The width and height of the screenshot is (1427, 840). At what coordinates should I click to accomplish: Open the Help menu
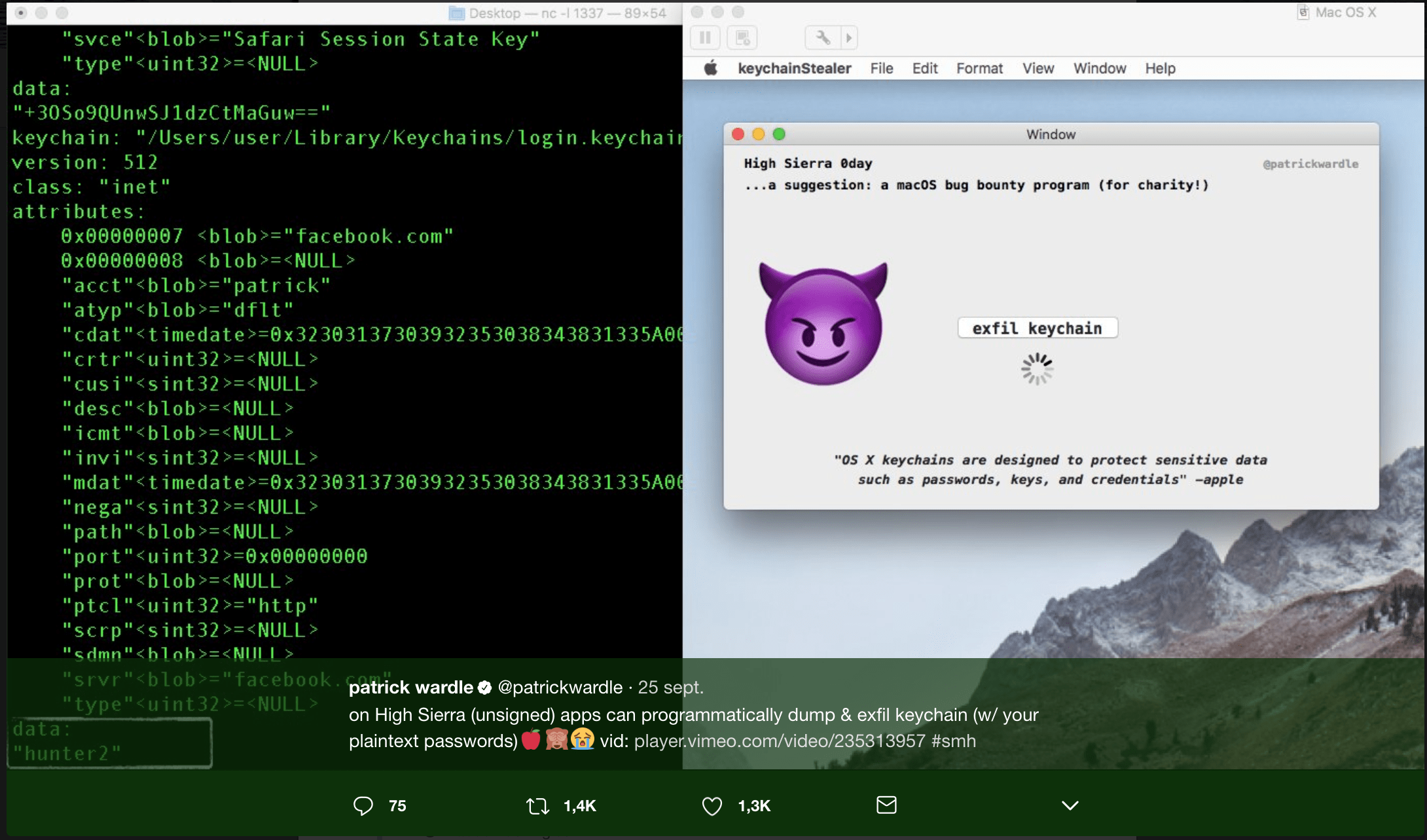pyautogui.click(x=1160, y=68)
